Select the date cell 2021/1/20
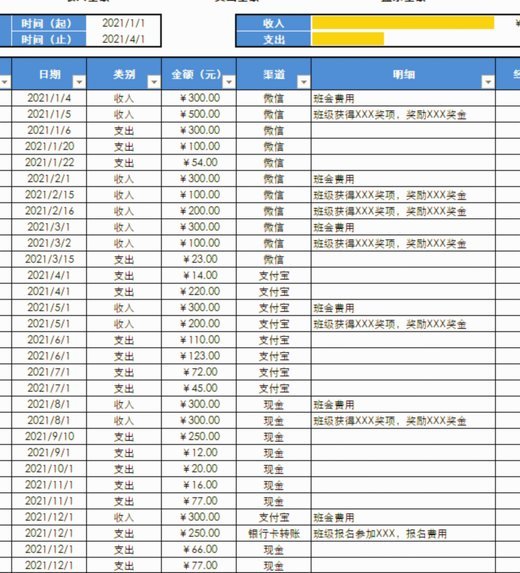The image size is (520, 573). point(49,146)
